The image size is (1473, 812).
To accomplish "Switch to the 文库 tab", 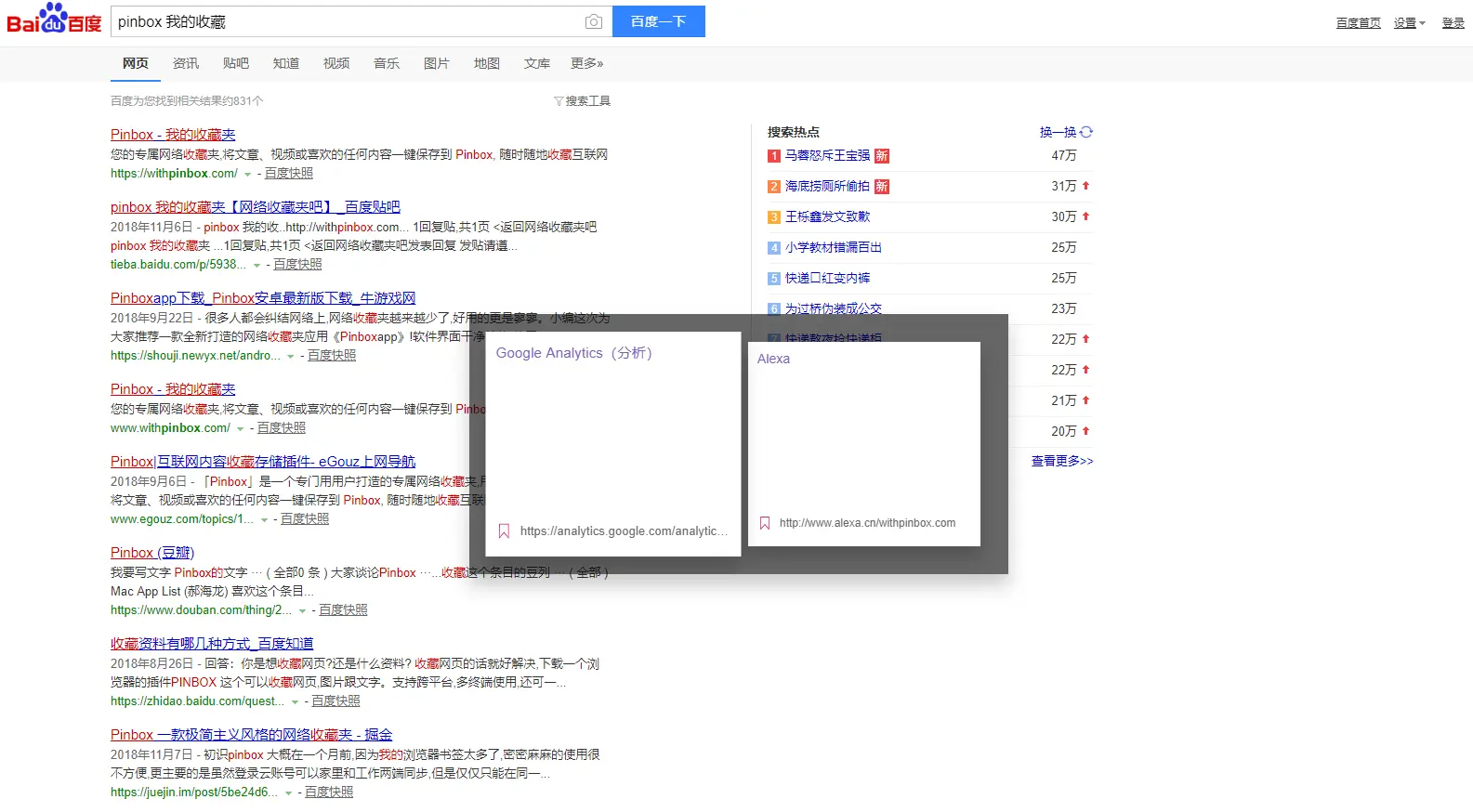I will point(537,63).
